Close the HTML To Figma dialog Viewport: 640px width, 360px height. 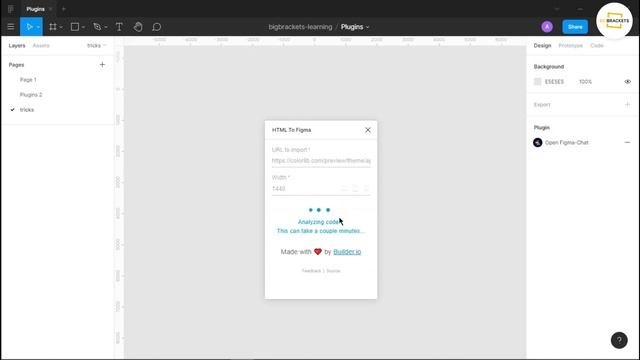click(367, 130)
